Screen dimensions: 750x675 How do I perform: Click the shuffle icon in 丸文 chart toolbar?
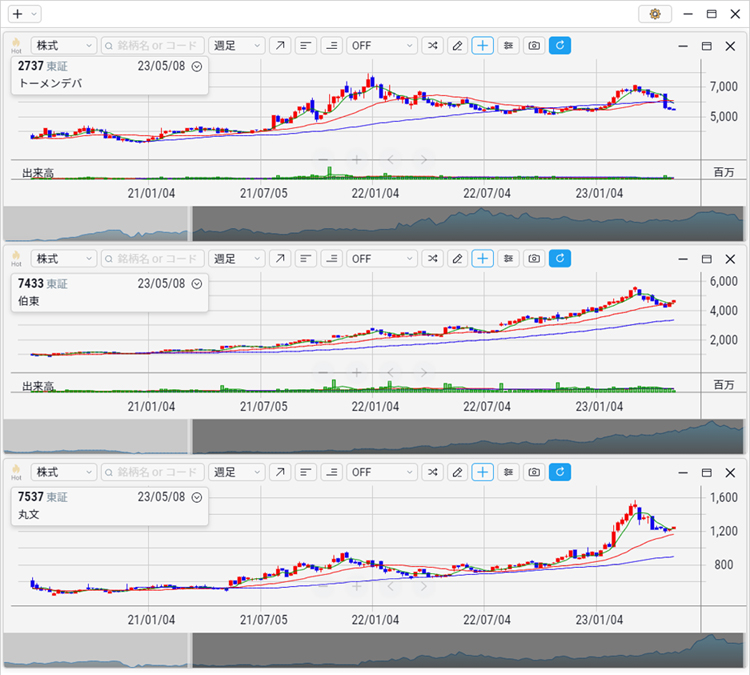[431, 472]
